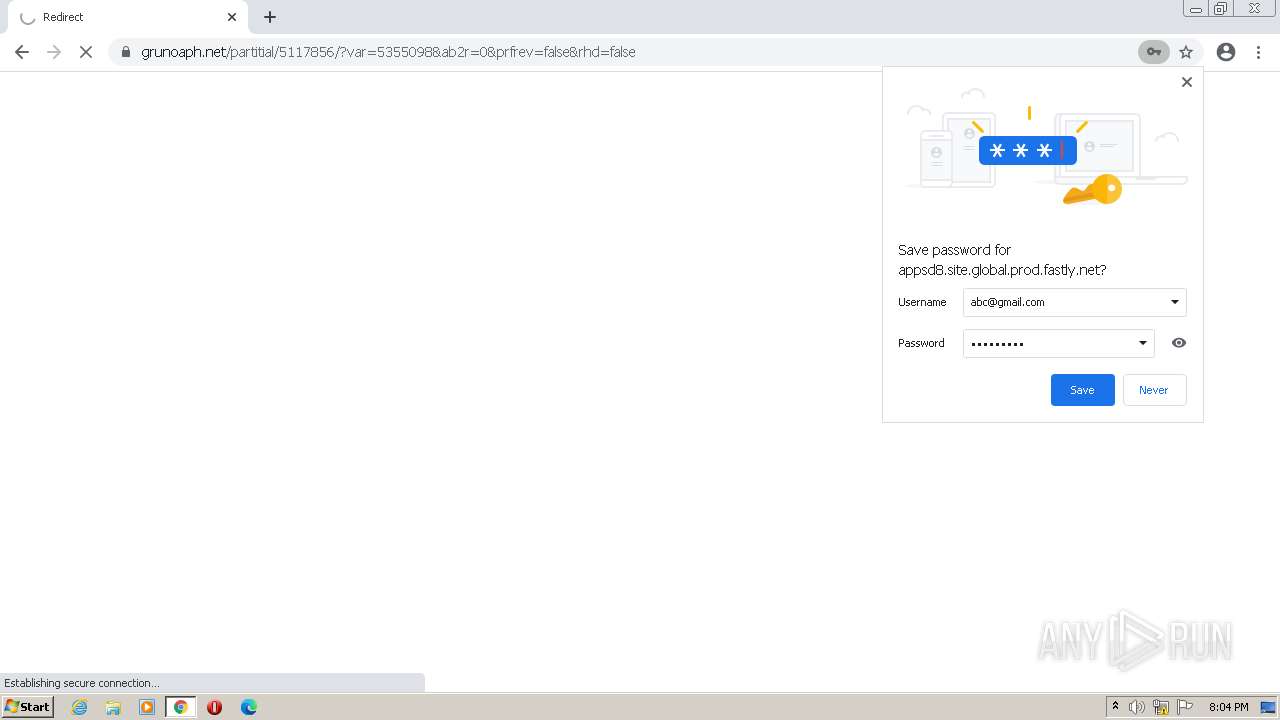
Task: Open media player from taskbar
Action: point(147,707)
